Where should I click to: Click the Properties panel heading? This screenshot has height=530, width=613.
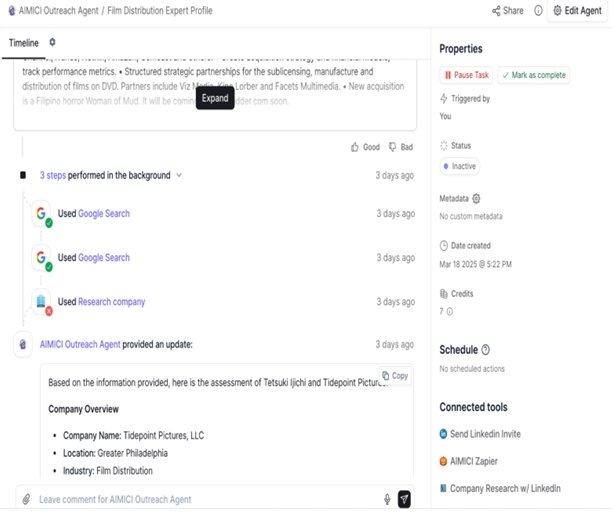tap(461, 49)
